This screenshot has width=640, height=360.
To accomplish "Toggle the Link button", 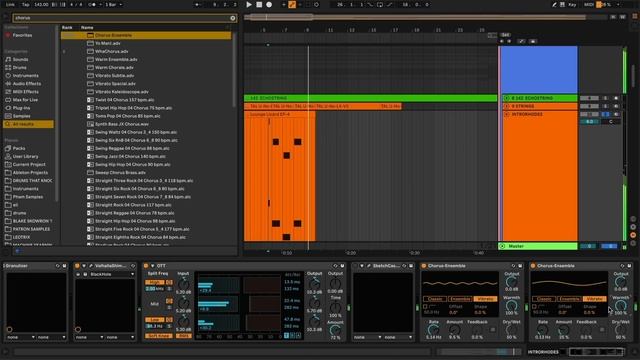I will 10,4.
